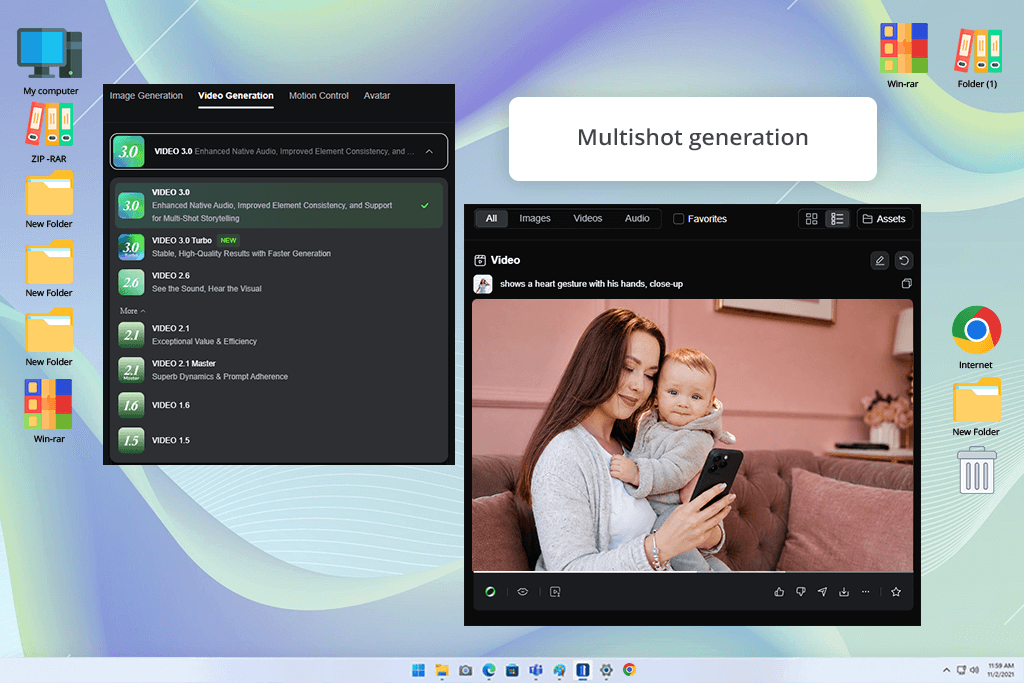Filter results by Images
The width and height of the screenshot is (1024, 683).
click(x=535, y=219)
